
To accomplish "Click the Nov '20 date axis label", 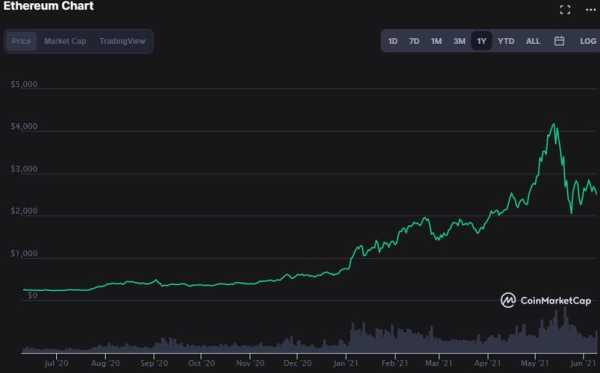I will (250, 363).
